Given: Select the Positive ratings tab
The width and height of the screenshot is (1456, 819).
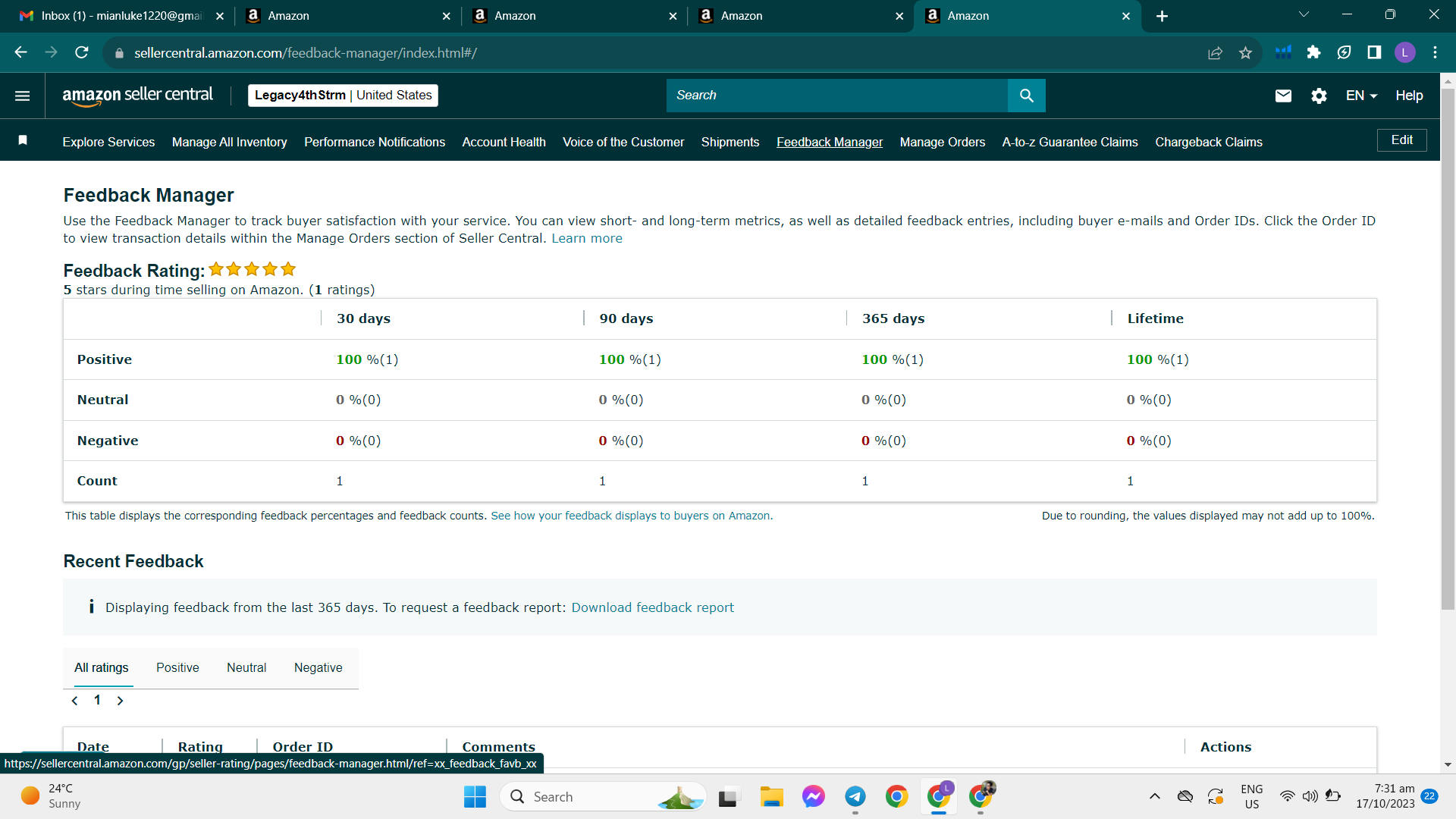Looking at the screenshot, I should 177,668.
